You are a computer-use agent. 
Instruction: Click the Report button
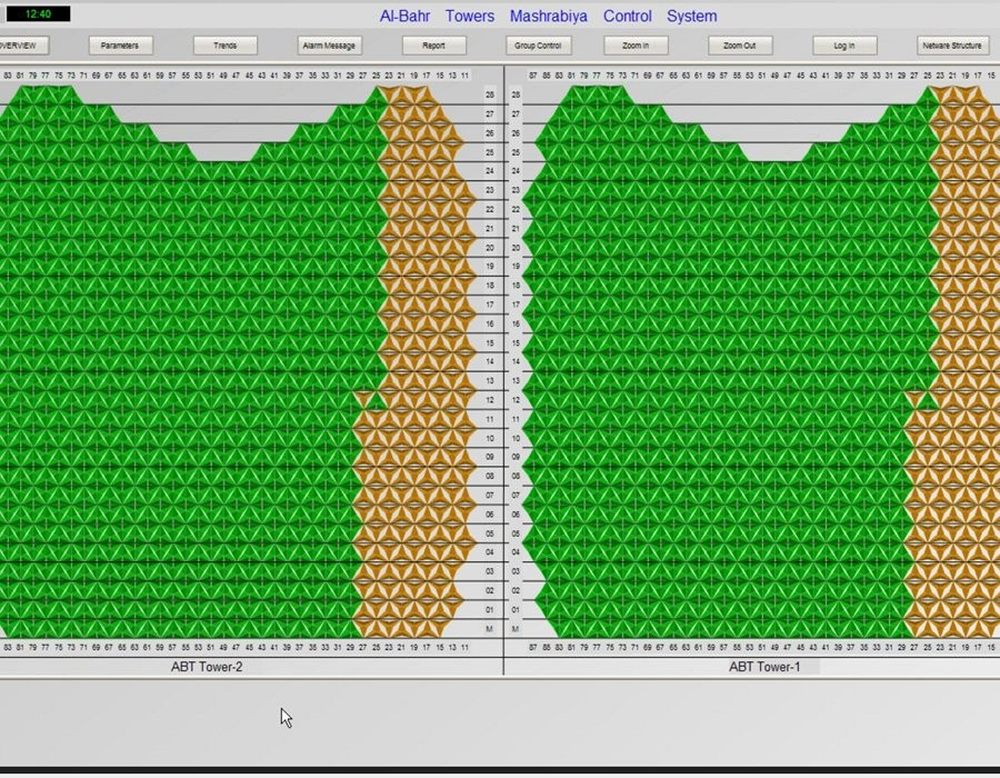(x=434, y=46)
